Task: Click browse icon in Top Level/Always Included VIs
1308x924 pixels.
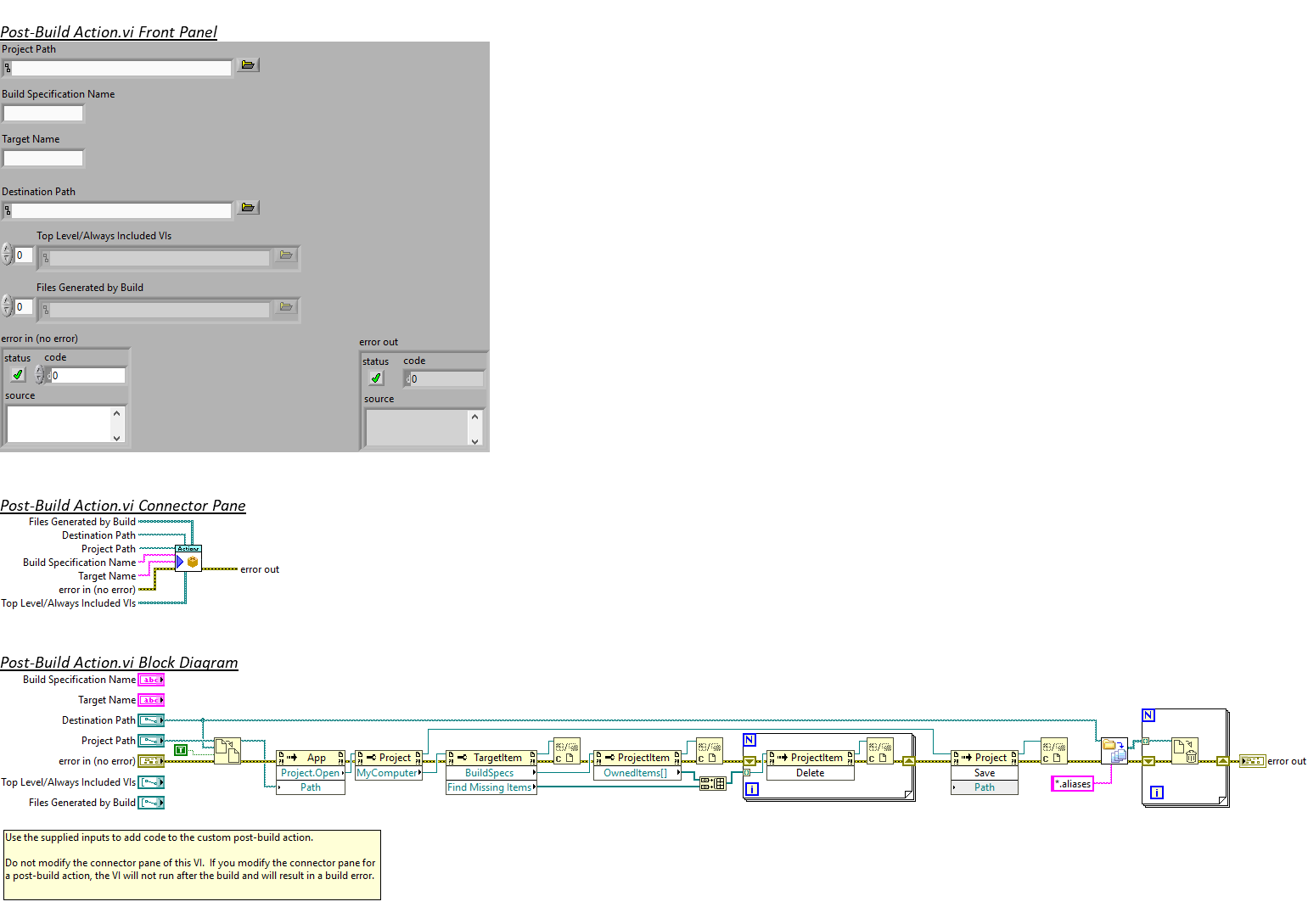Action: (x=286, y=255)
